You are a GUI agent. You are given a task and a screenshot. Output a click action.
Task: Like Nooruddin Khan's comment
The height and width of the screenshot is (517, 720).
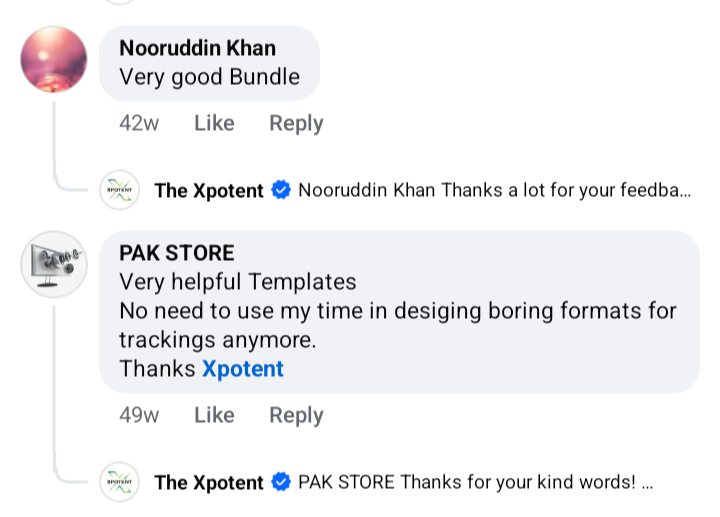coord(214,123)
